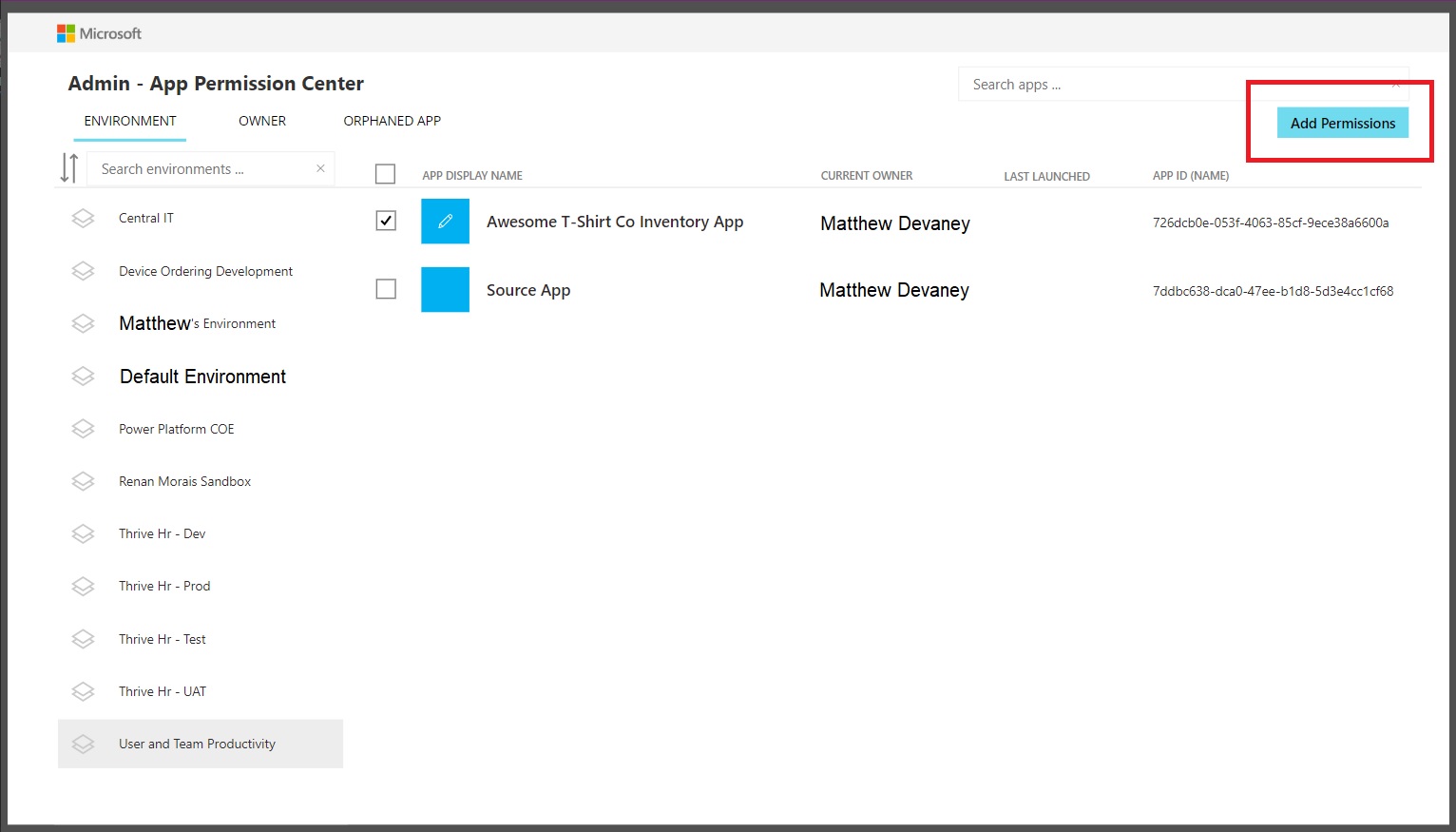The height and width of the screenshot is (832, 1456).
Task: Click inside the Search environments field
Action: point(200,168)
